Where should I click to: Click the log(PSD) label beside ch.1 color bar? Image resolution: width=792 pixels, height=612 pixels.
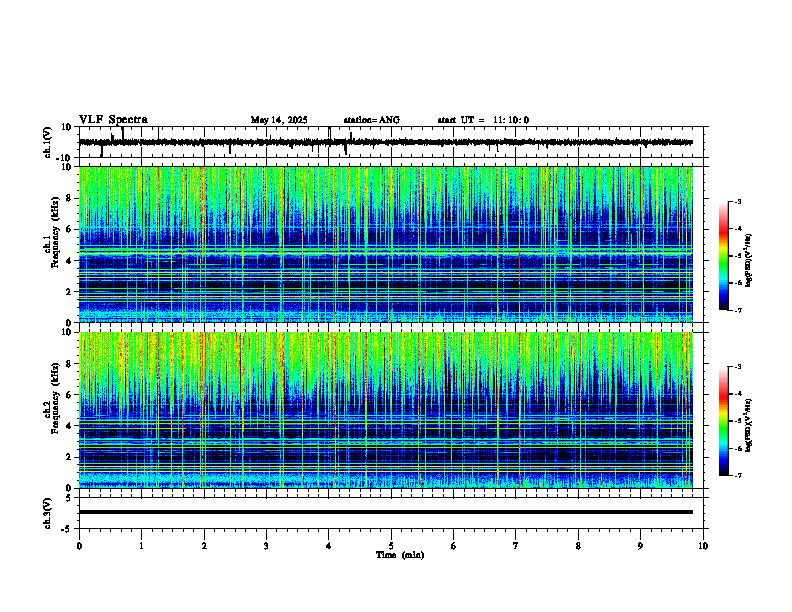pos(749,261)
